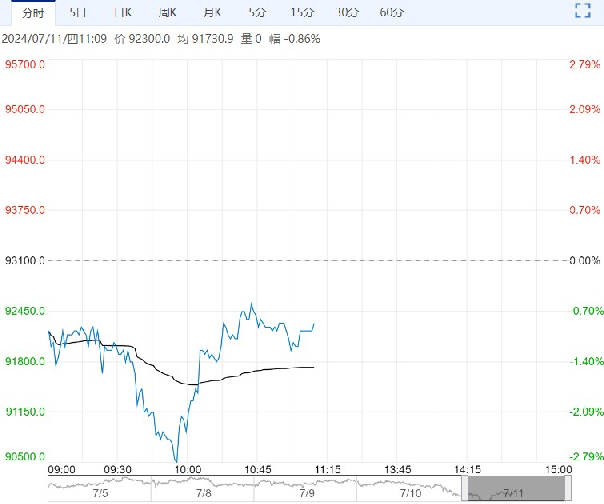Select the 5分 interval tab

(x=256, y=13)
